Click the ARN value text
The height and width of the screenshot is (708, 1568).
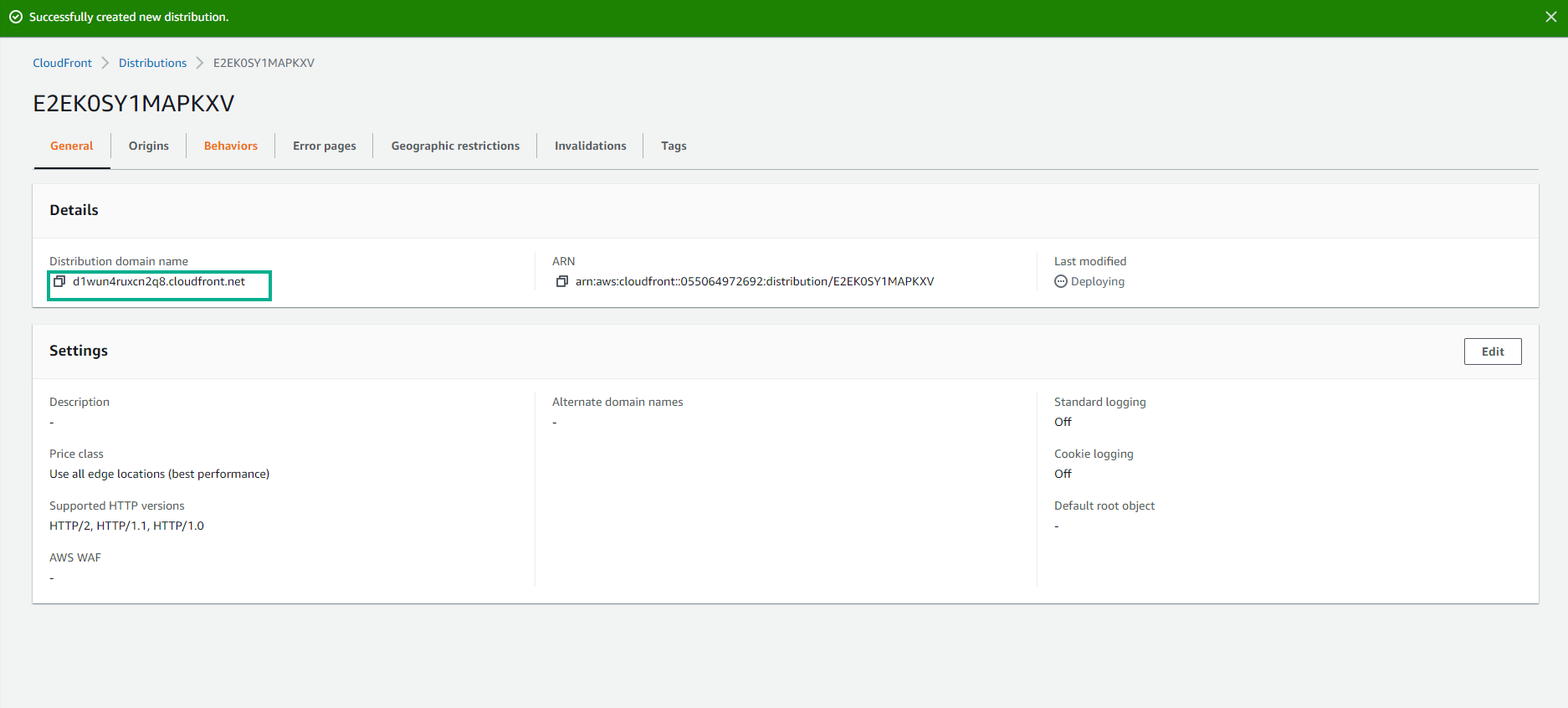(755, 281)
